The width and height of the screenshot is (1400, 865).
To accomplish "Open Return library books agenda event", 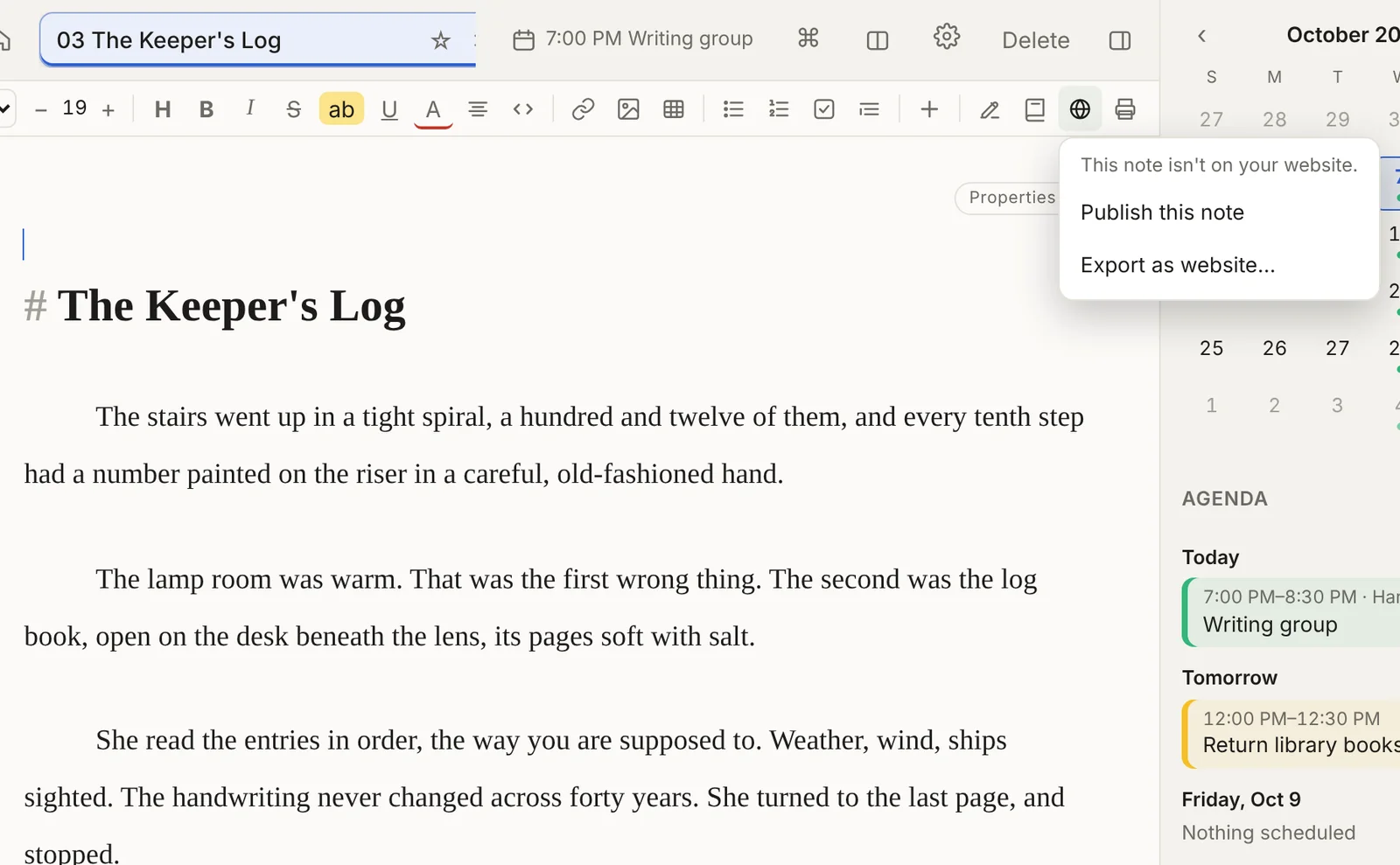I will [1291, 733].
